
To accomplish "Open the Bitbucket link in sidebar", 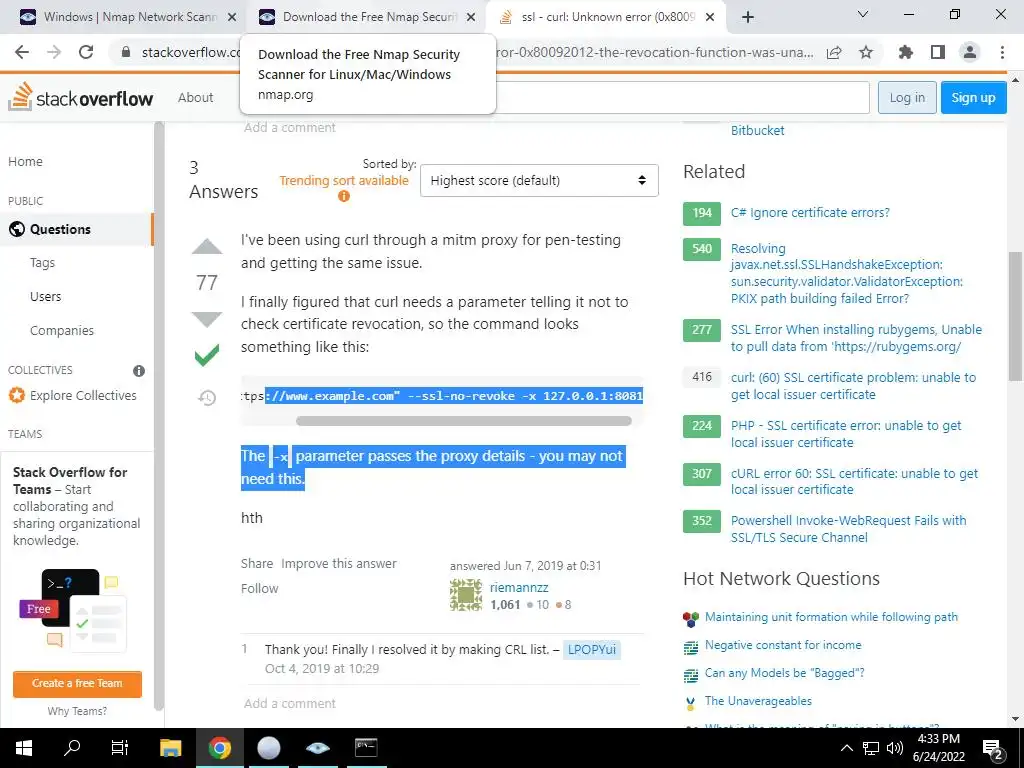I will 758,131.
